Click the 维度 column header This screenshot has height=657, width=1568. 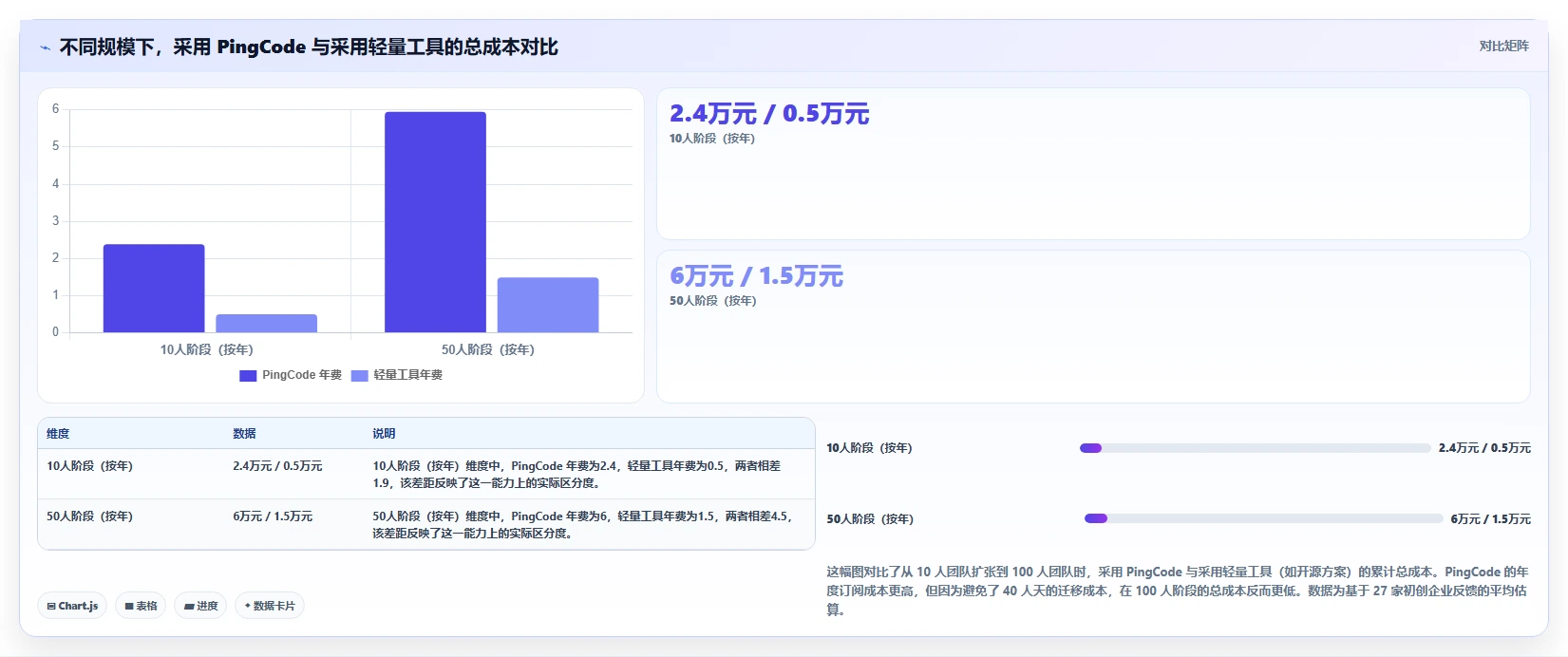tap(58, 434)
